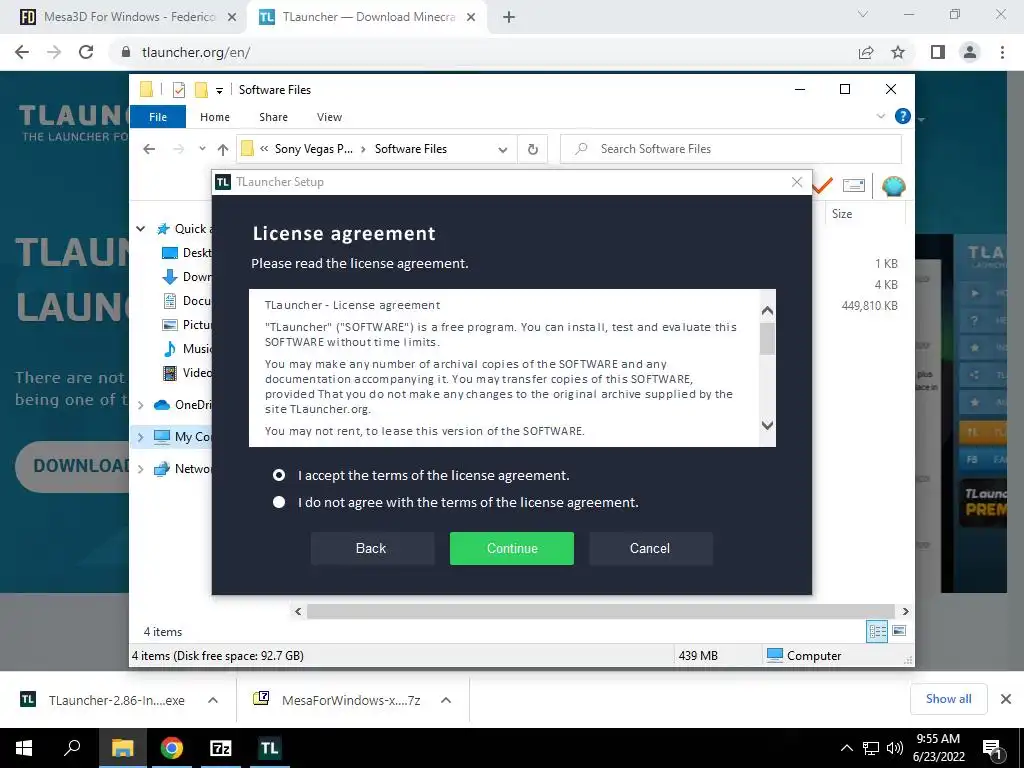Collapse the Quick access tree node
The width and height of the screenshot is (1024, 768).
pyautogui.click(x=141, y=229)
